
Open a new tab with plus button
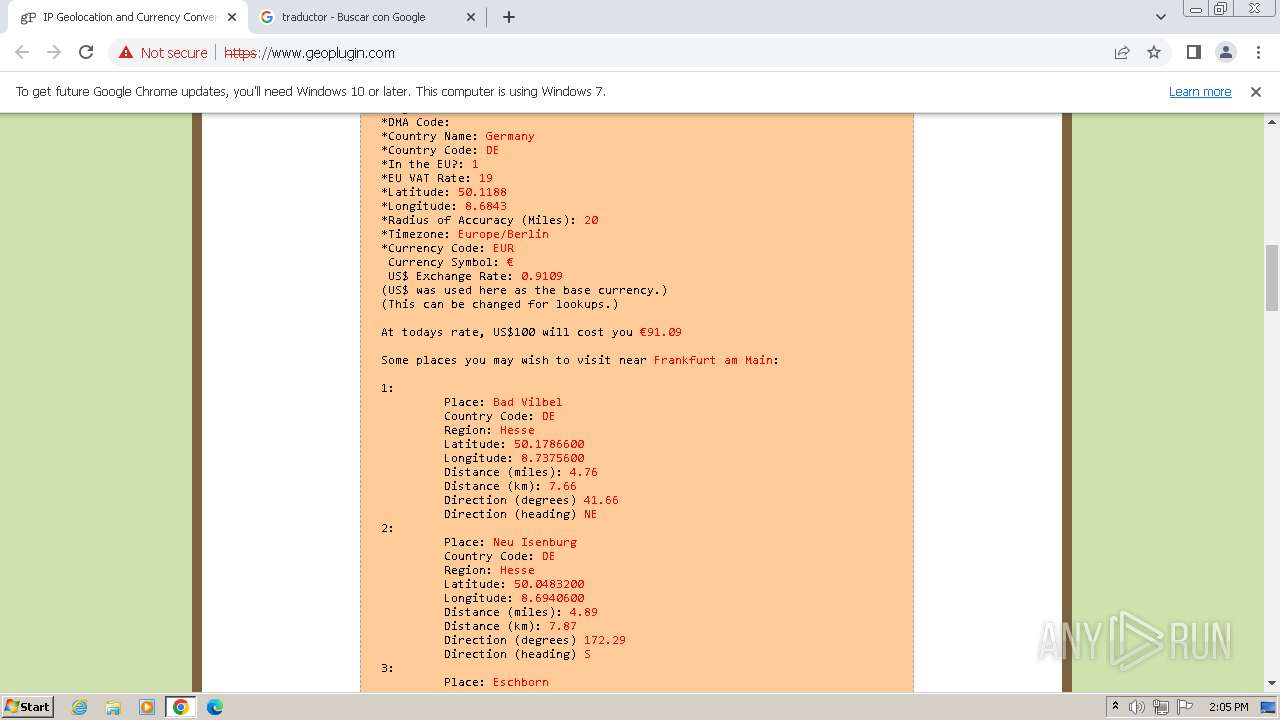point(508,17)
